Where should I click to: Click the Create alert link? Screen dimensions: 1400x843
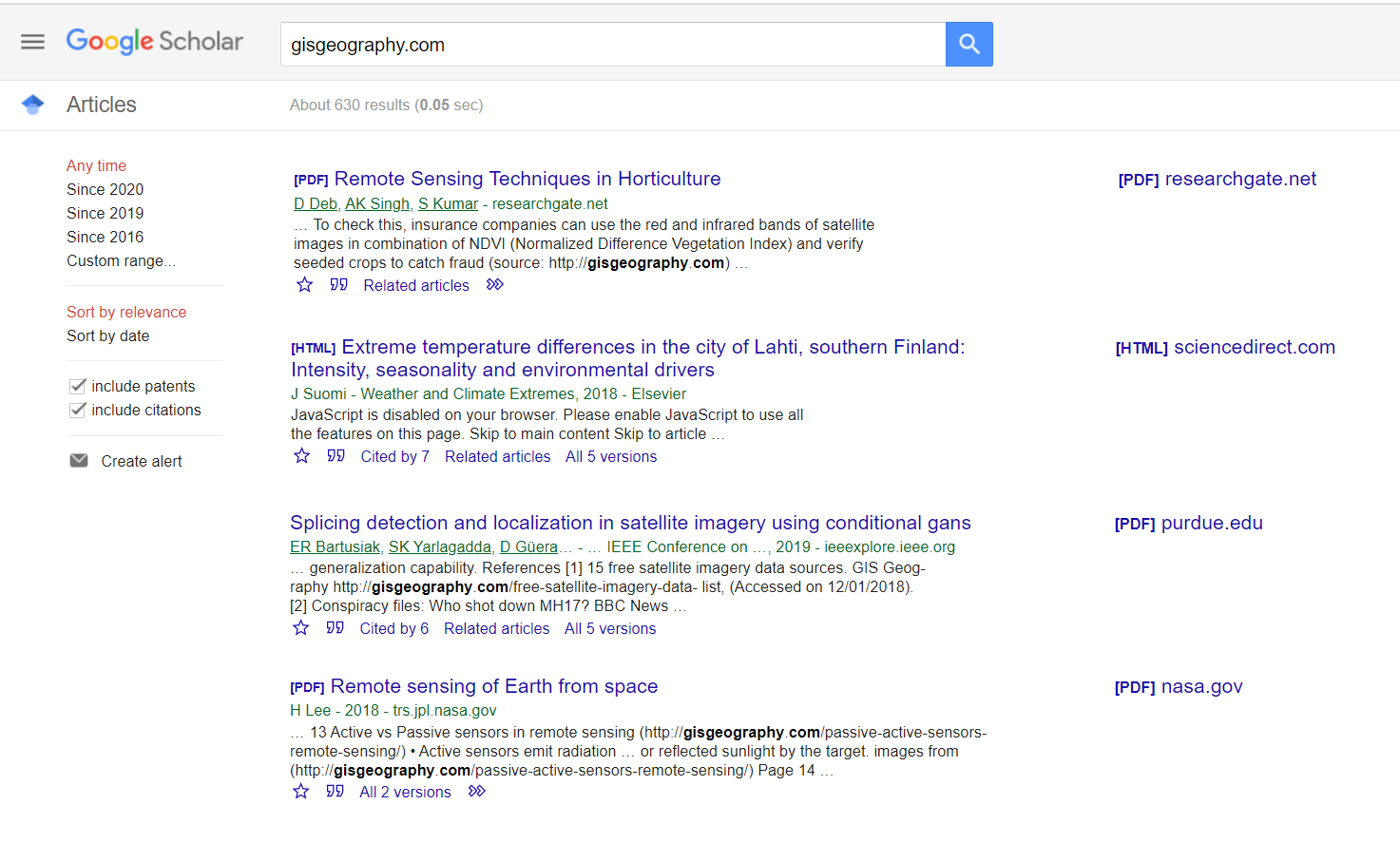coord(142,461)
